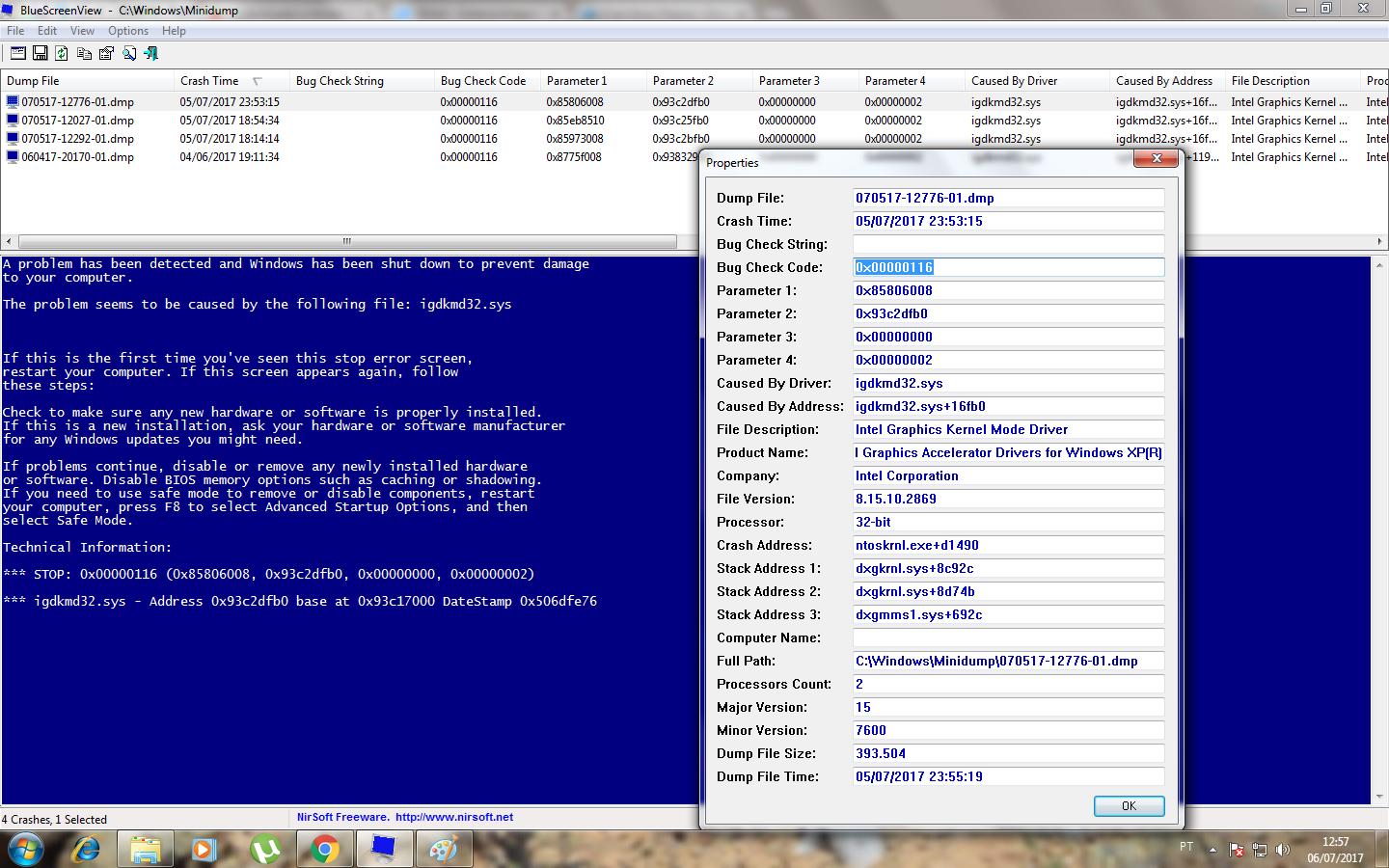The height and width of the screenshot is (868, 1389).
Task: Launch Internet Explorer from the taskbar
Action: pyautogui.click(x=87, y=850)
